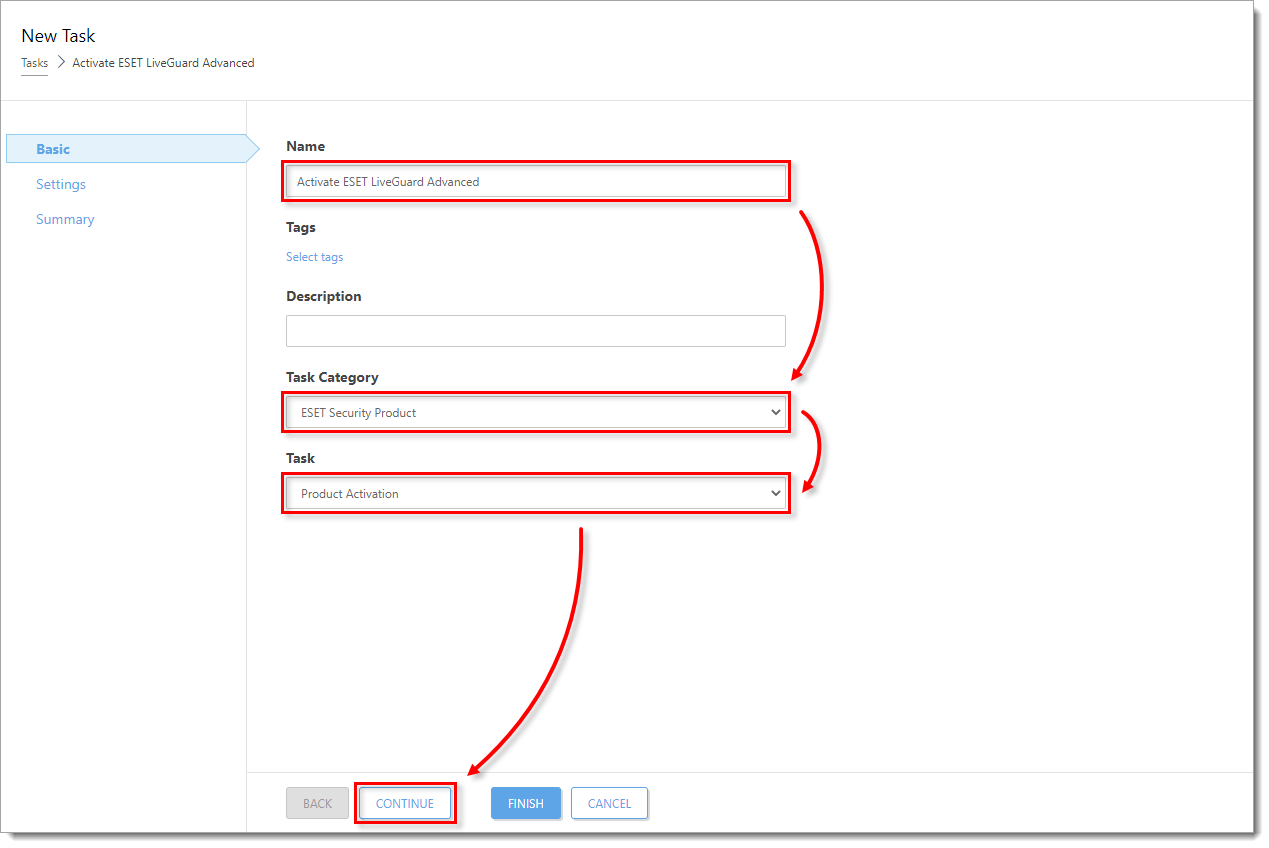Expand the Task dropdown showing Product Activation

535,493
